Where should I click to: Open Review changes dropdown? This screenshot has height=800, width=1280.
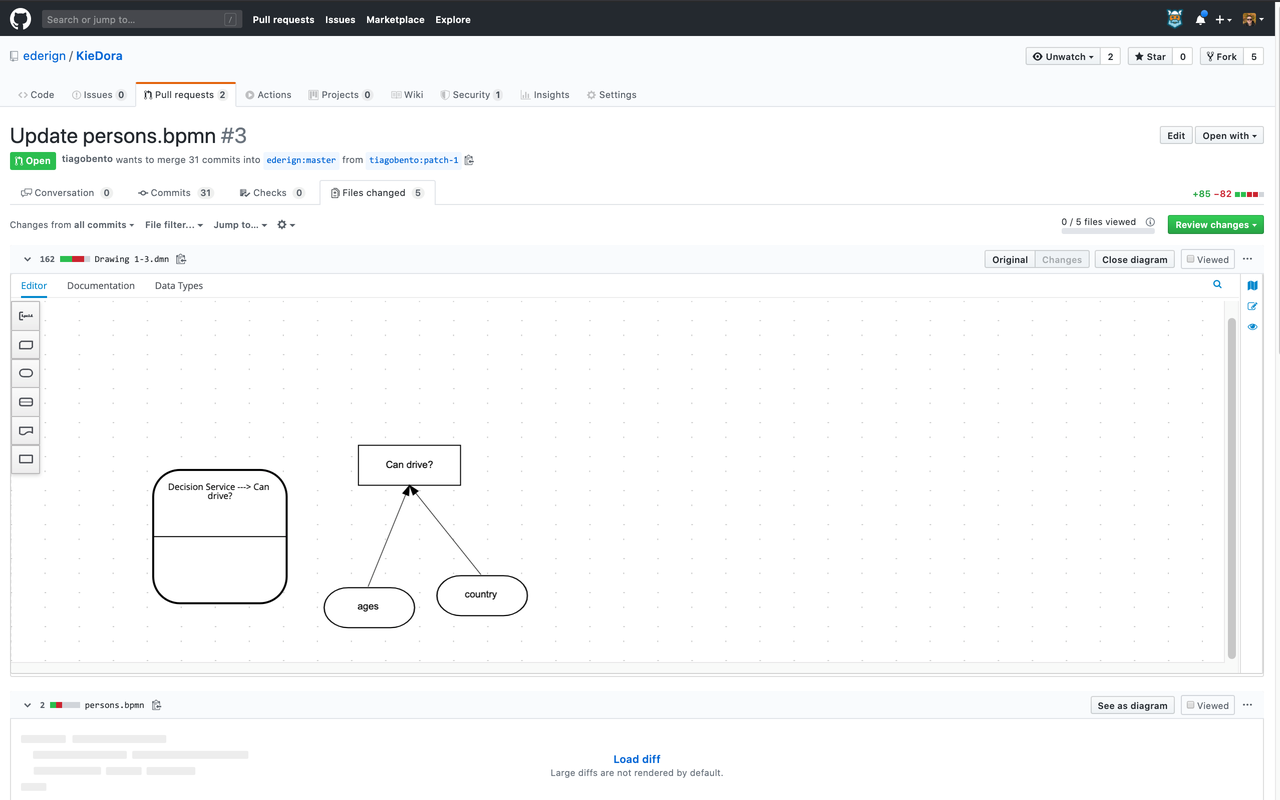1216,225
